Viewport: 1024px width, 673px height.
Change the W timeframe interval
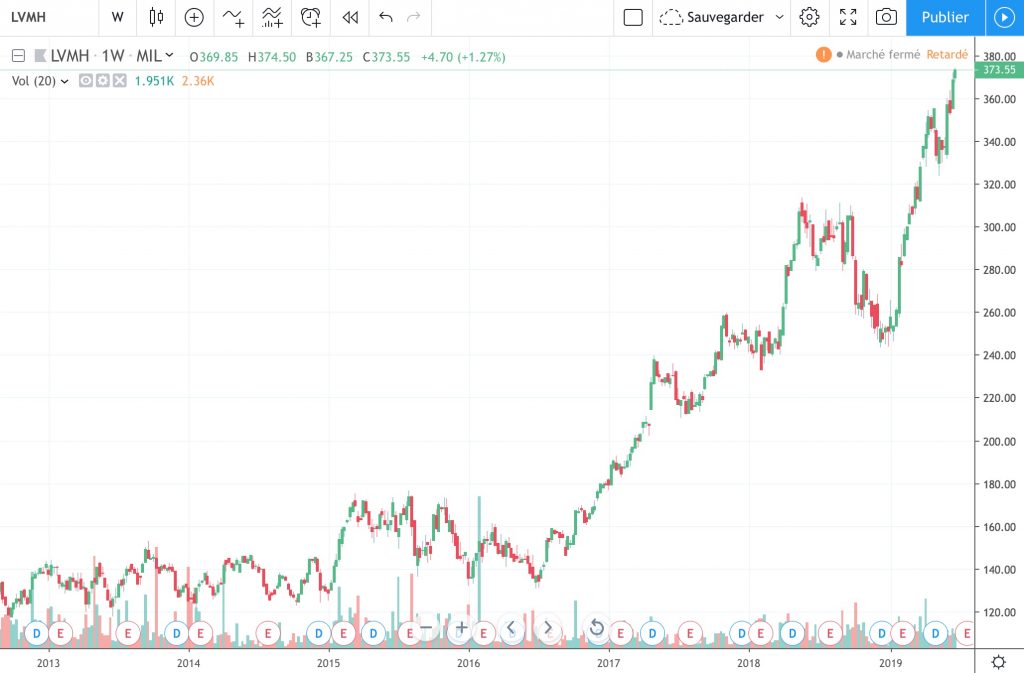pos(117,17)
